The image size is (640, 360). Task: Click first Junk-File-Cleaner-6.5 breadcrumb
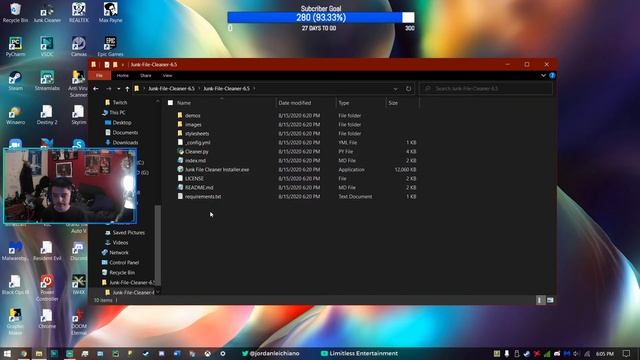[x=171, y=89]
